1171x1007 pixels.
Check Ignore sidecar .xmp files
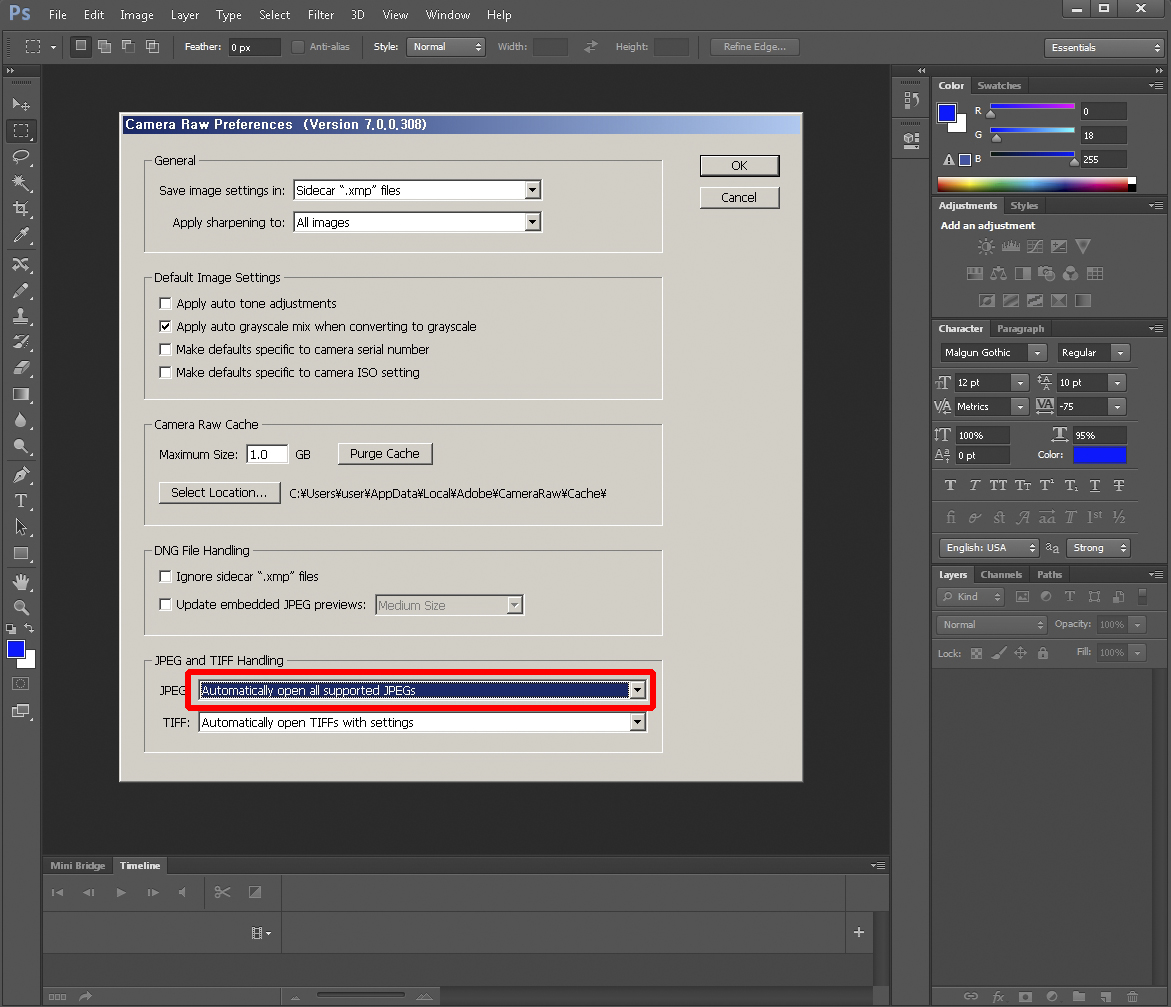click(x=165, y=577)
